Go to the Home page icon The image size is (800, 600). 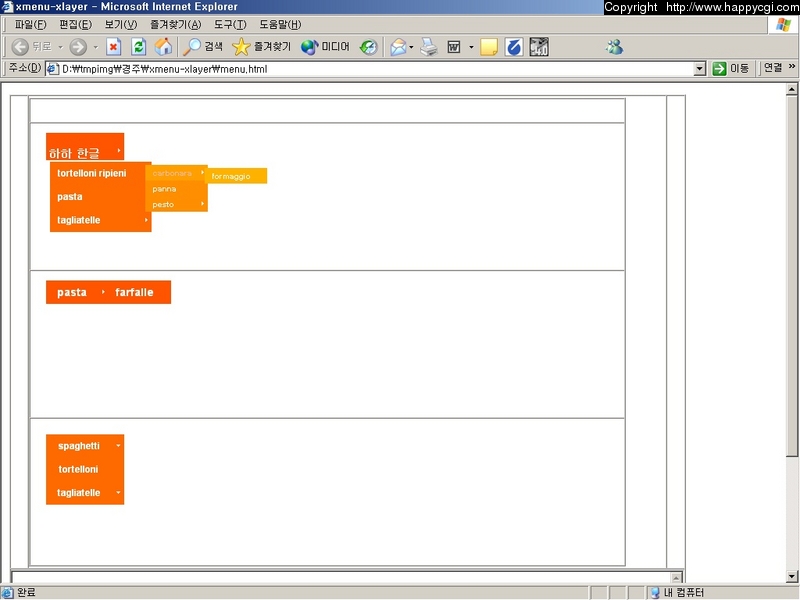pyautogui.click(x=163, y=47)
